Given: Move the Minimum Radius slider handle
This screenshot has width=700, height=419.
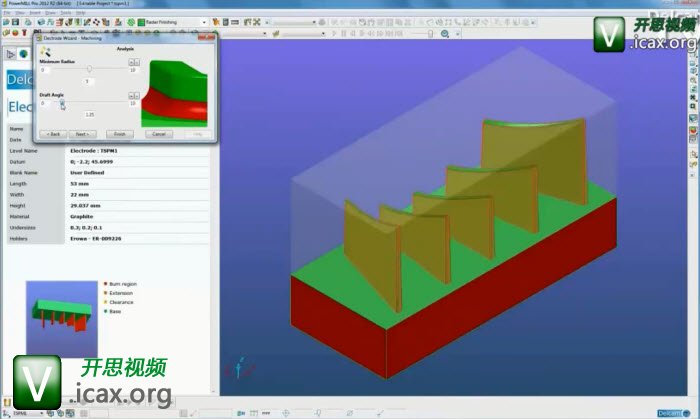Looking at the screenshot, I should (89, 69).
